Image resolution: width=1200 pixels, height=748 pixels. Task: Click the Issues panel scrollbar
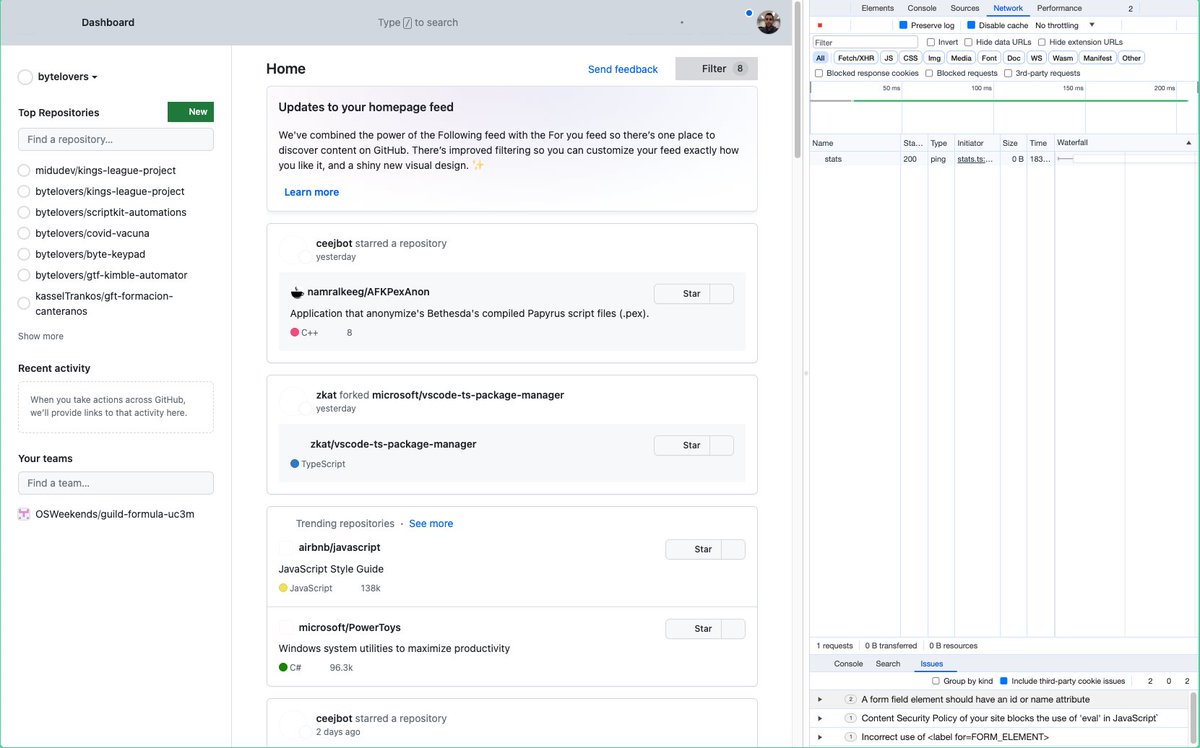click(x=1194, y=718)
